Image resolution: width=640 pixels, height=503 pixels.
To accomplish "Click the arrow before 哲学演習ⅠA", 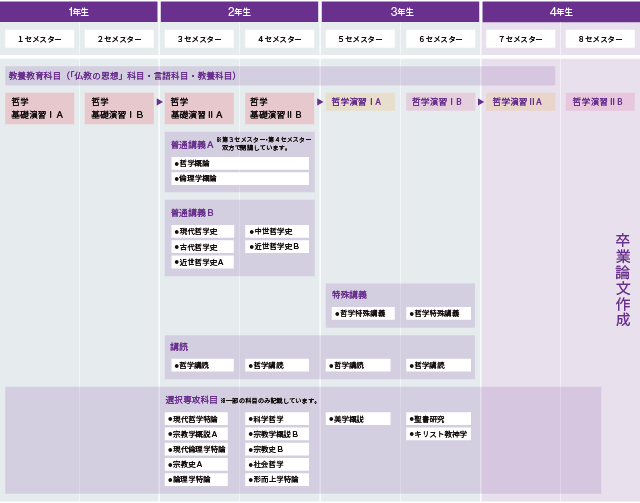I will pos(320,102).
